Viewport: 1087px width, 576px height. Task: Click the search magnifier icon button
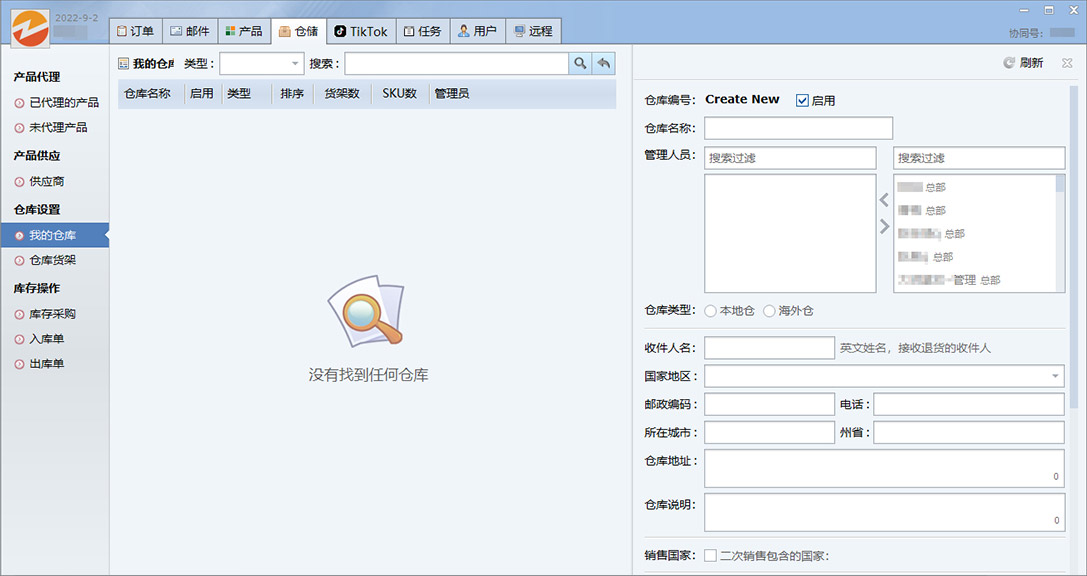[580, 64]
